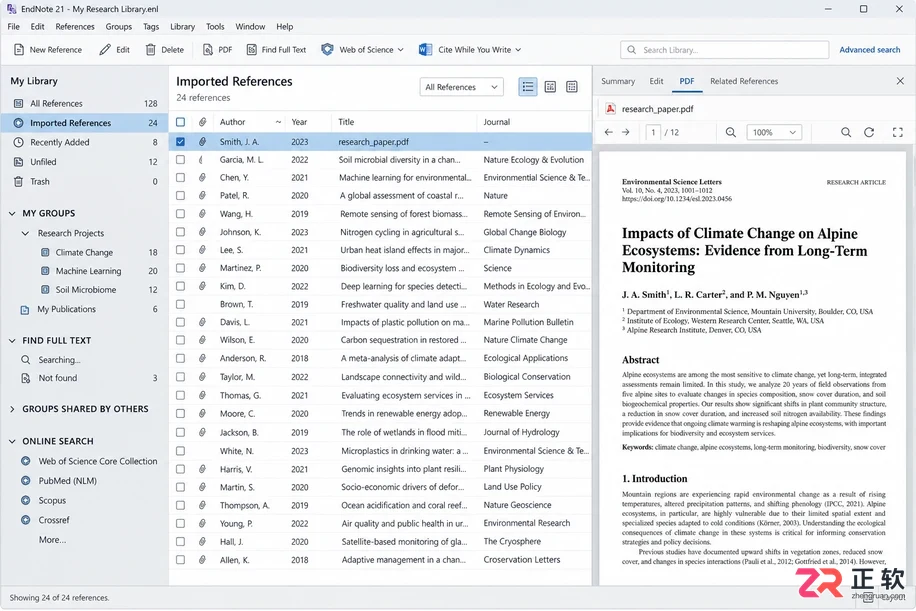
Task: Uncheck the Smith, J. A. reference checkbox
Action: [181, 141]
